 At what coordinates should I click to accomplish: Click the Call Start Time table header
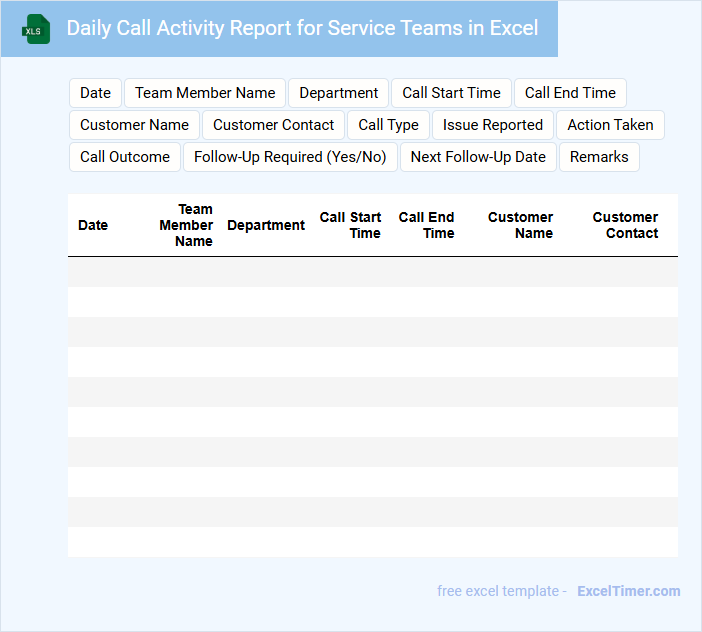tap(350, 225)
